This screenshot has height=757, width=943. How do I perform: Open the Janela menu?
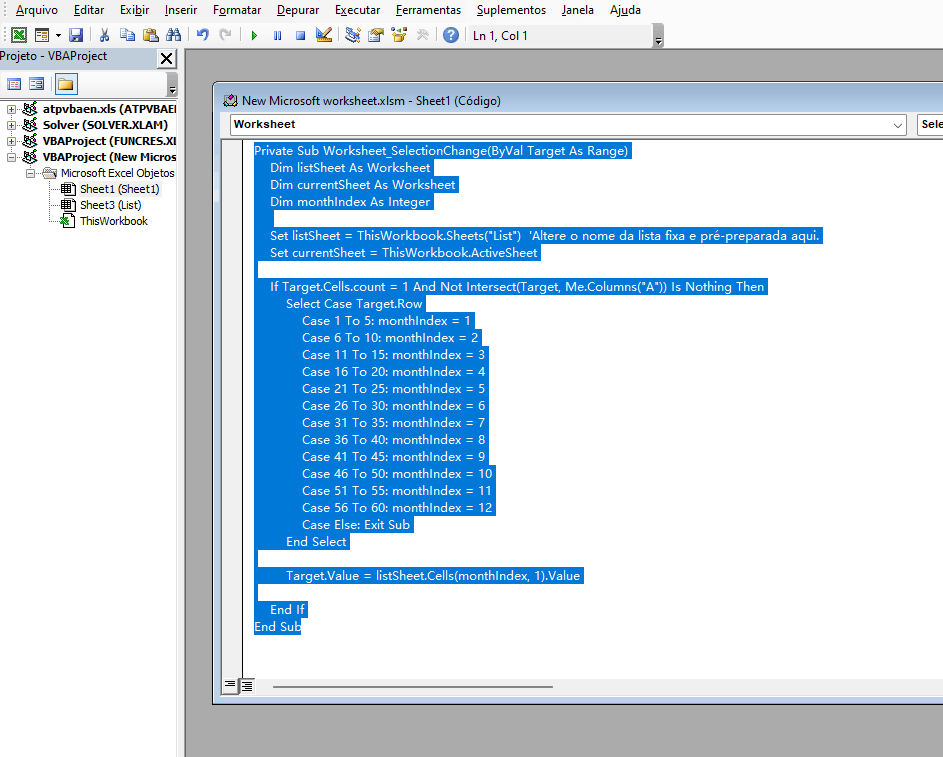(x=577, y=10)
